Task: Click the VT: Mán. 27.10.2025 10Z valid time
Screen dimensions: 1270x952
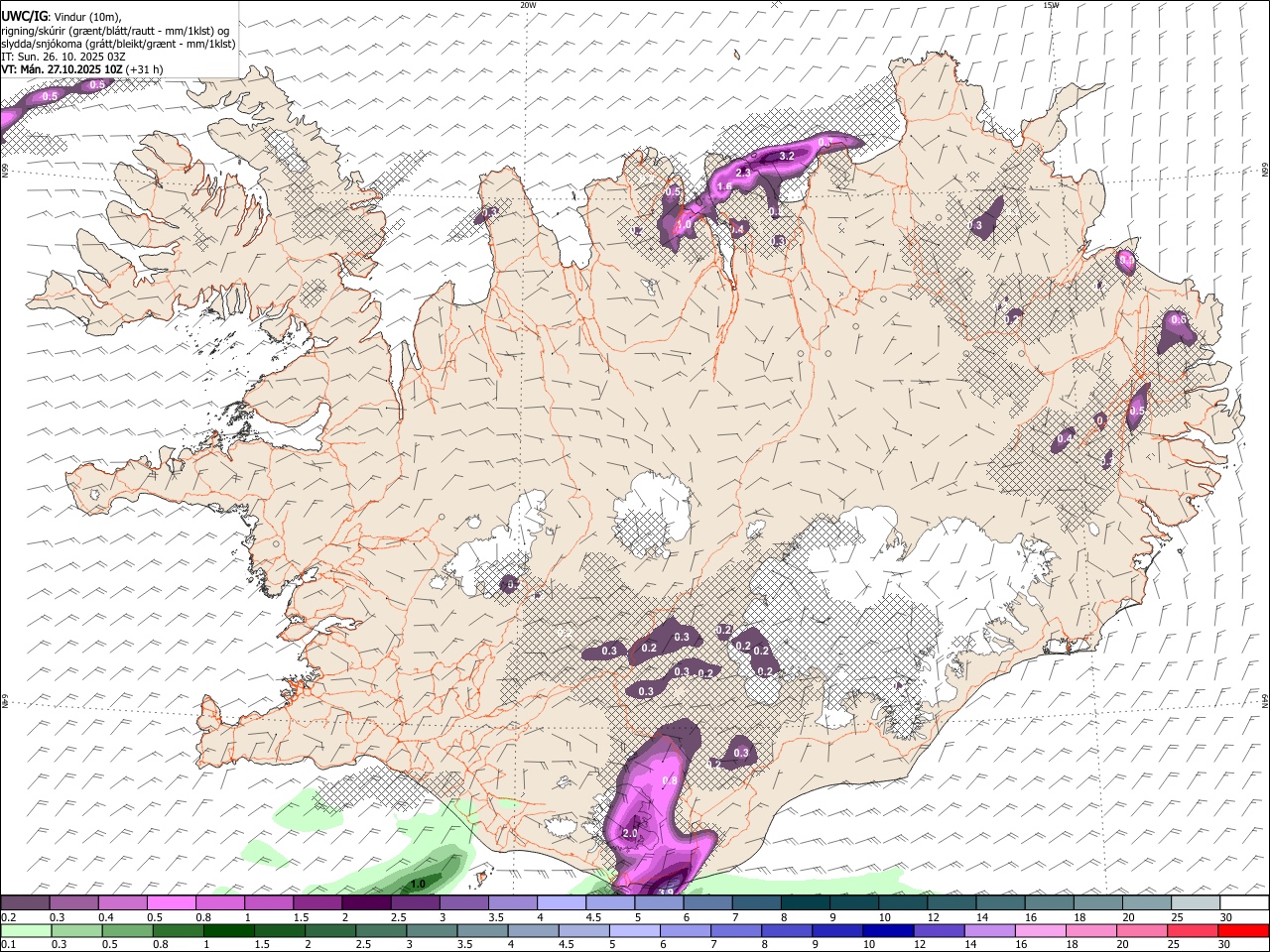Action: tap(62, 69)
